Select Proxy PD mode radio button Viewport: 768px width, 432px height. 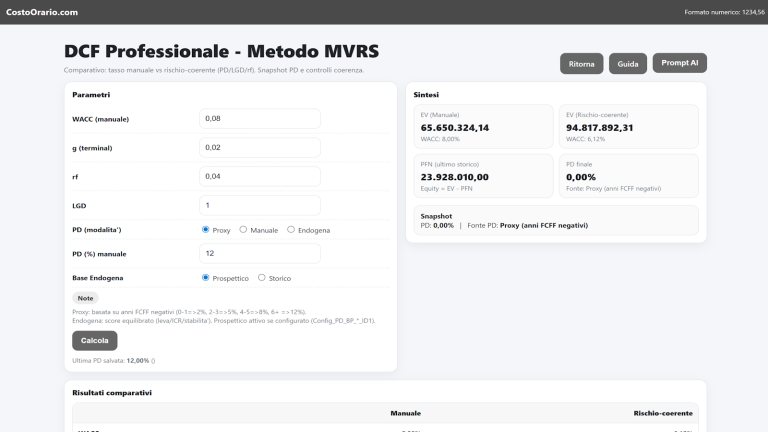click(206, 230)
